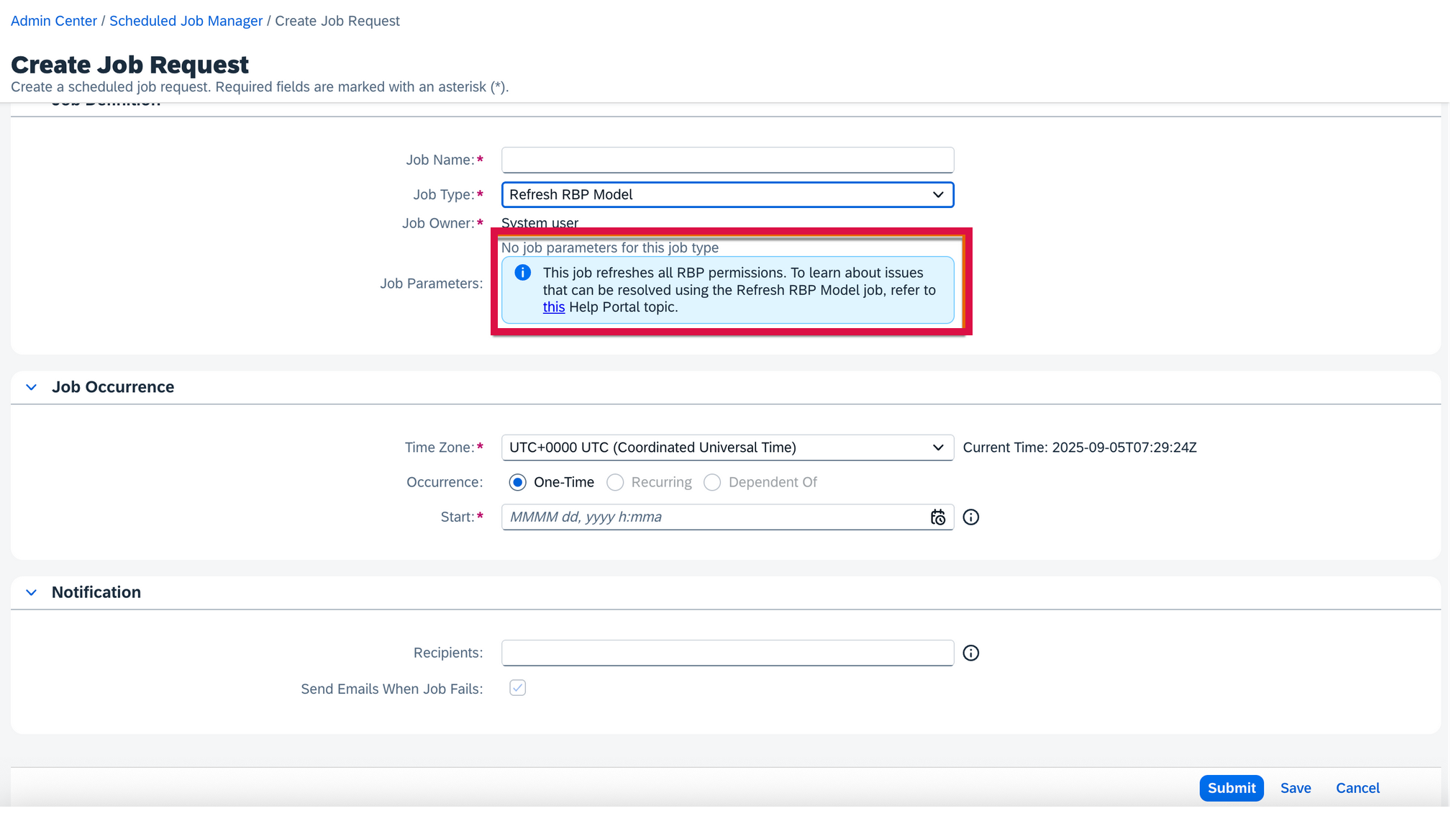
Task: Toggle the Send Emails When Job Fails checkbox
Action: coord(517,688)
